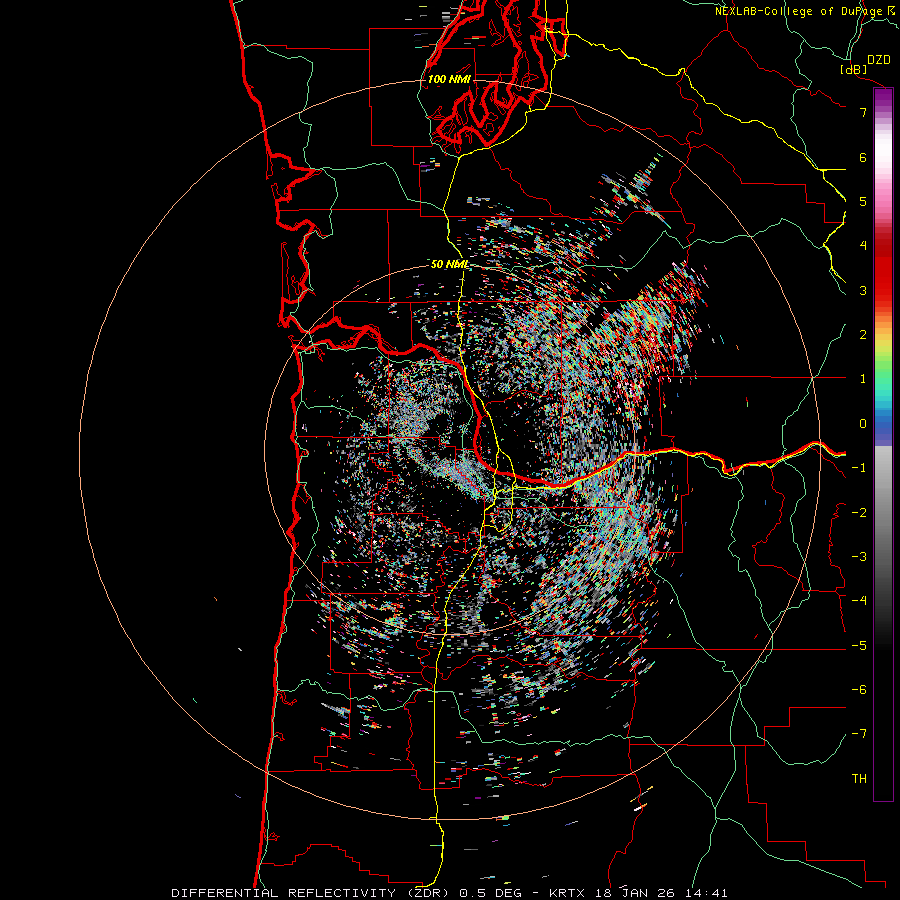The image size is (900, 900).
Task: Click the (ZDR) abbreviation in the caption
Action: [x=428, y=893]
